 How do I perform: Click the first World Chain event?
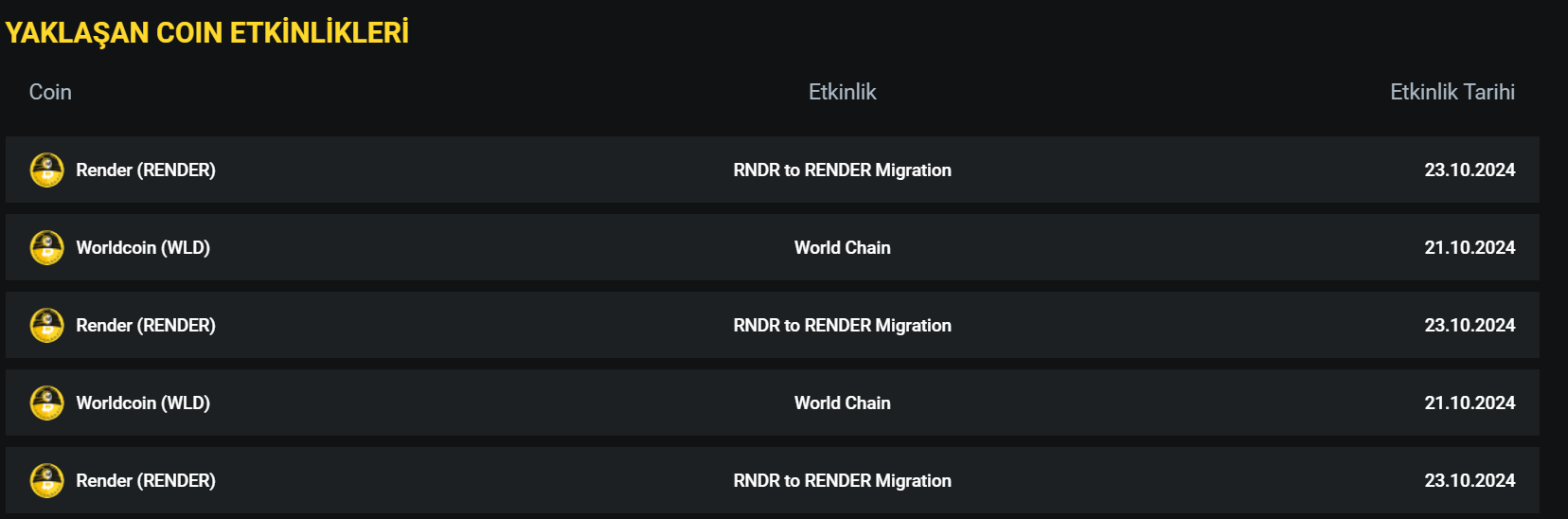[842, 248]
